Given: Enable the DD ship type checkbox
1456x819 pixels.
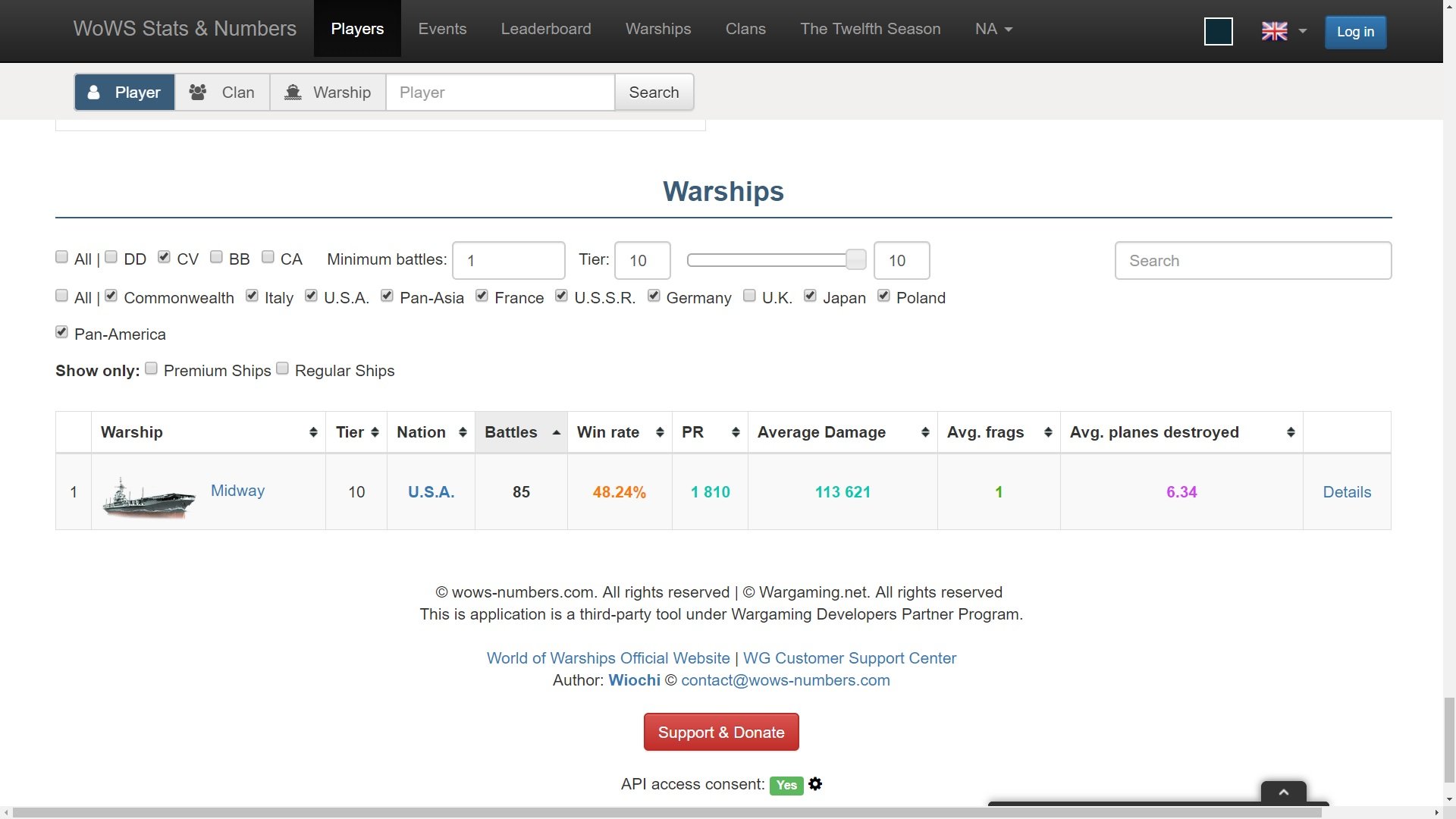Looking at the screenshot, I should (111, 257).
